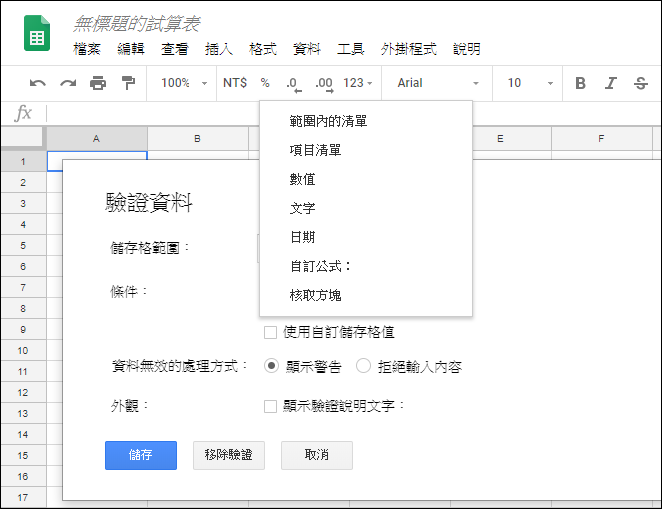
Task: Increase decimal places
Action: click(x=324, y=84)
